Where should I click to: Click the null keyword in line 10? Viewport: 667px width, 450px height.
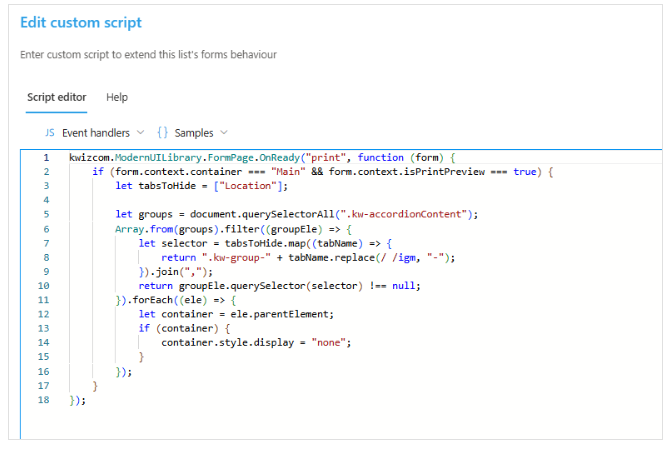pyautogui.click(x=403, y=286)
